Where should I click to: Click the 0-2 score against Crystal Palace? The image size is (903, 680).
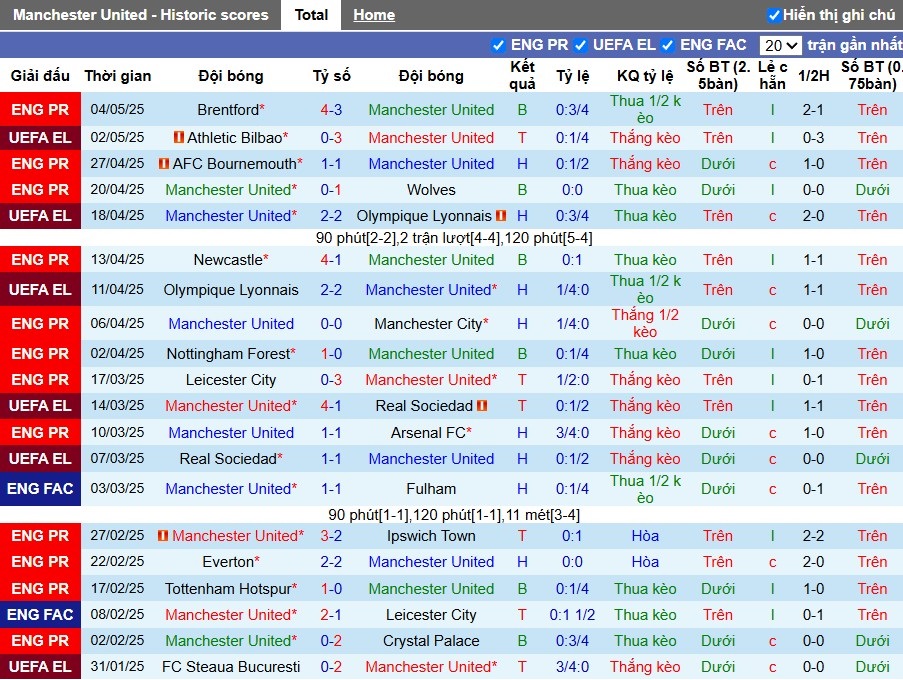[x=331, y=641]
